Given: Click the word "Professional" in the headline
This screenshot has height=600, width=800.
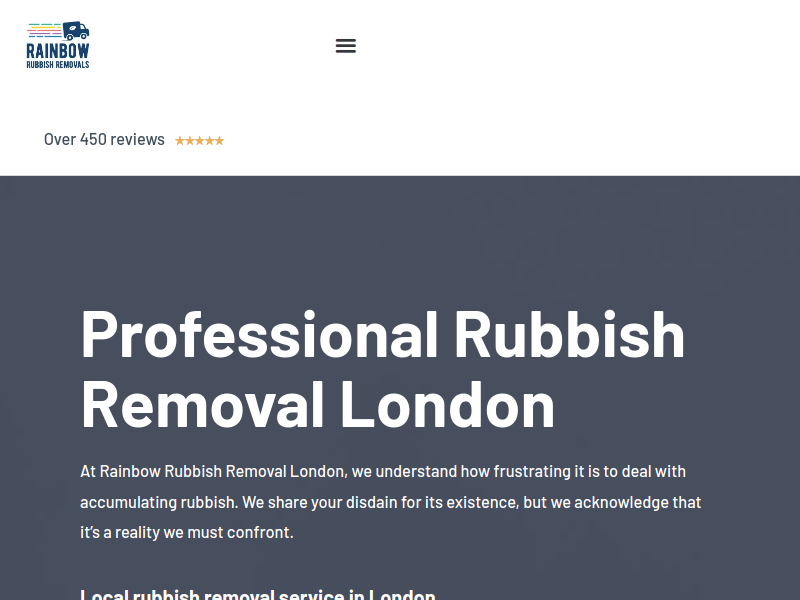Looking at the screenshot, I should point(259,335).
